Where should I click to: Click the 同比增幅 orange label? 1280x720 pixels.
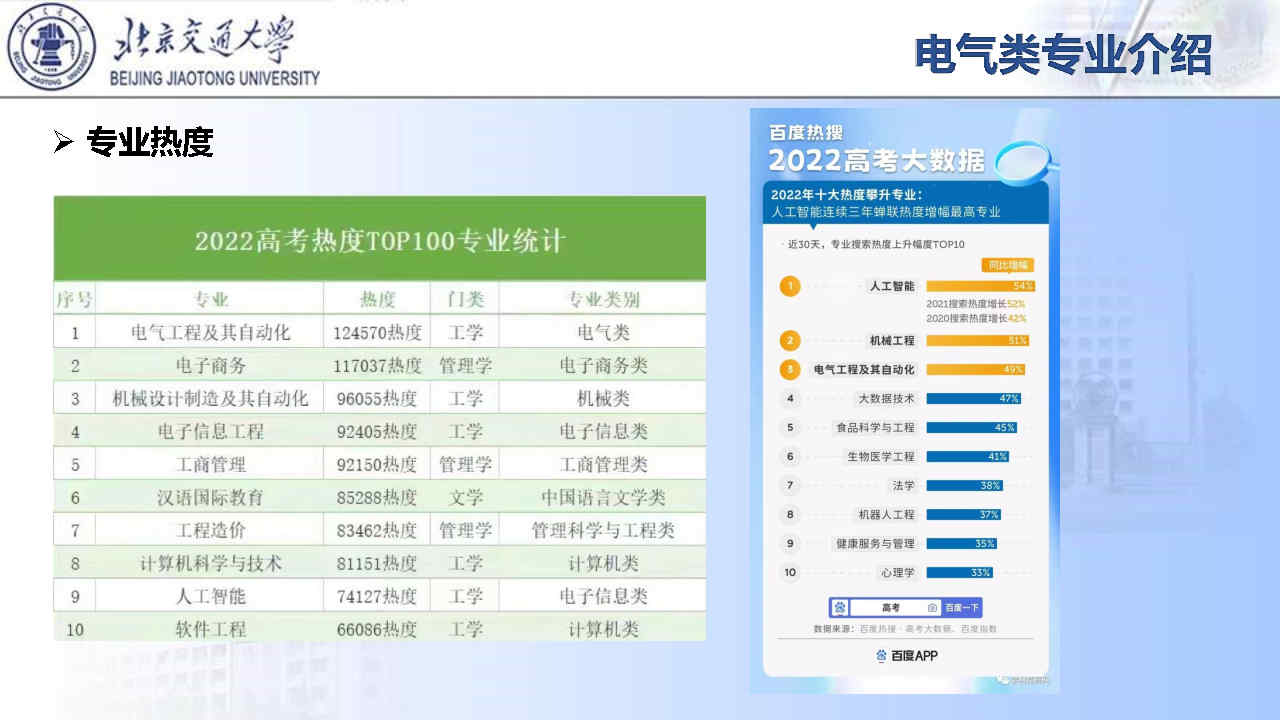[x=1008, y=265]
